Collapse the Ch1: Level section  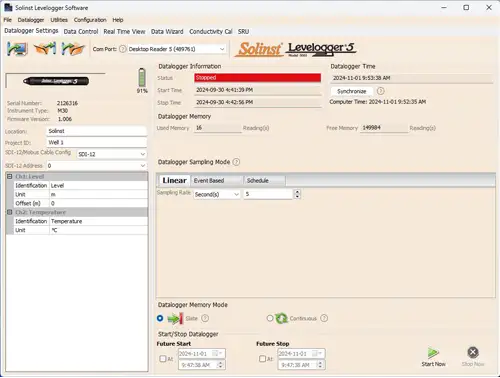point(10,176)
